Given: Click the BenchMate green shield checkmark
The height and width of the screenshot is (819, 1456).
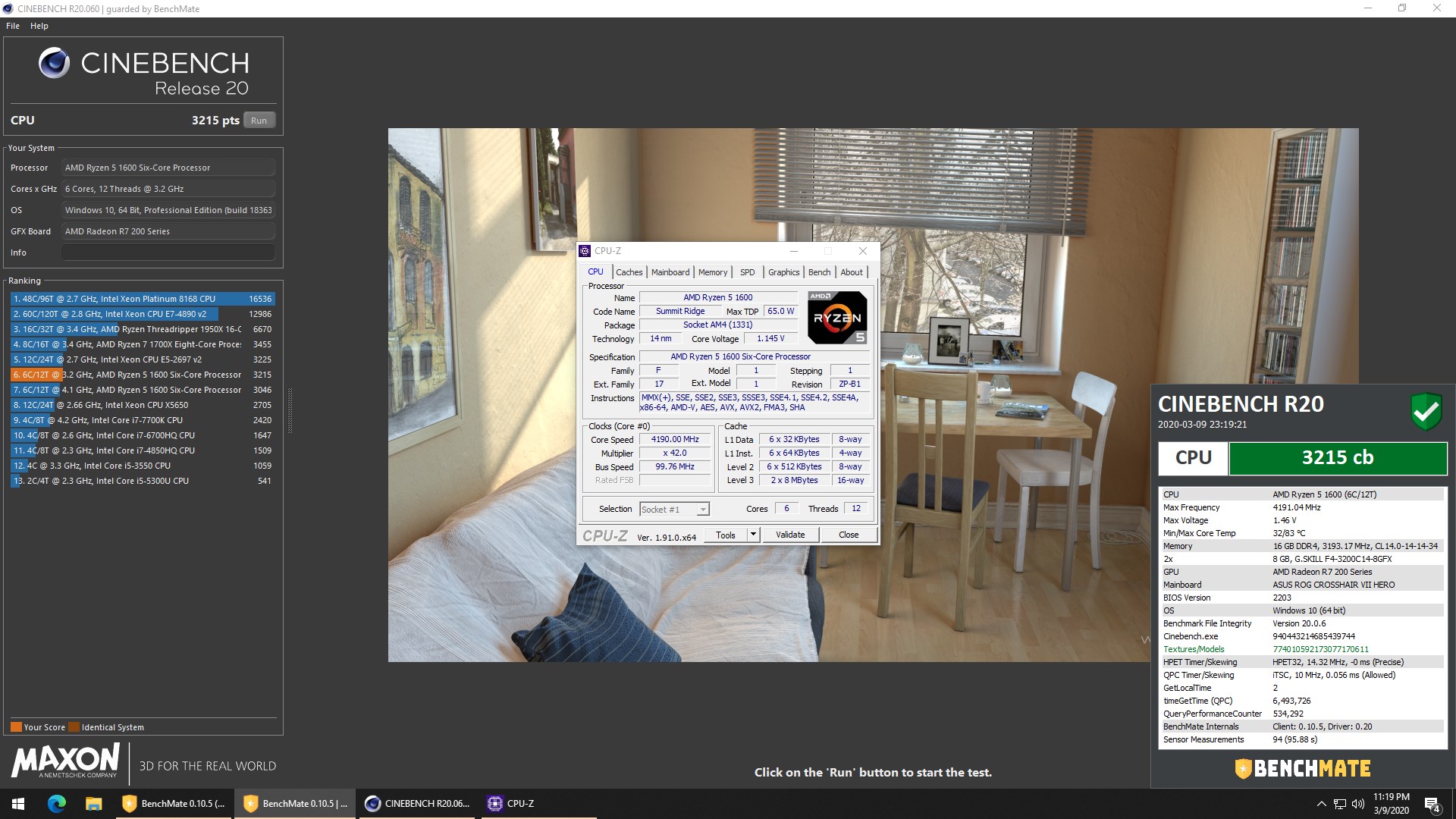Looking at the screenshot, I should (1426, 412).
